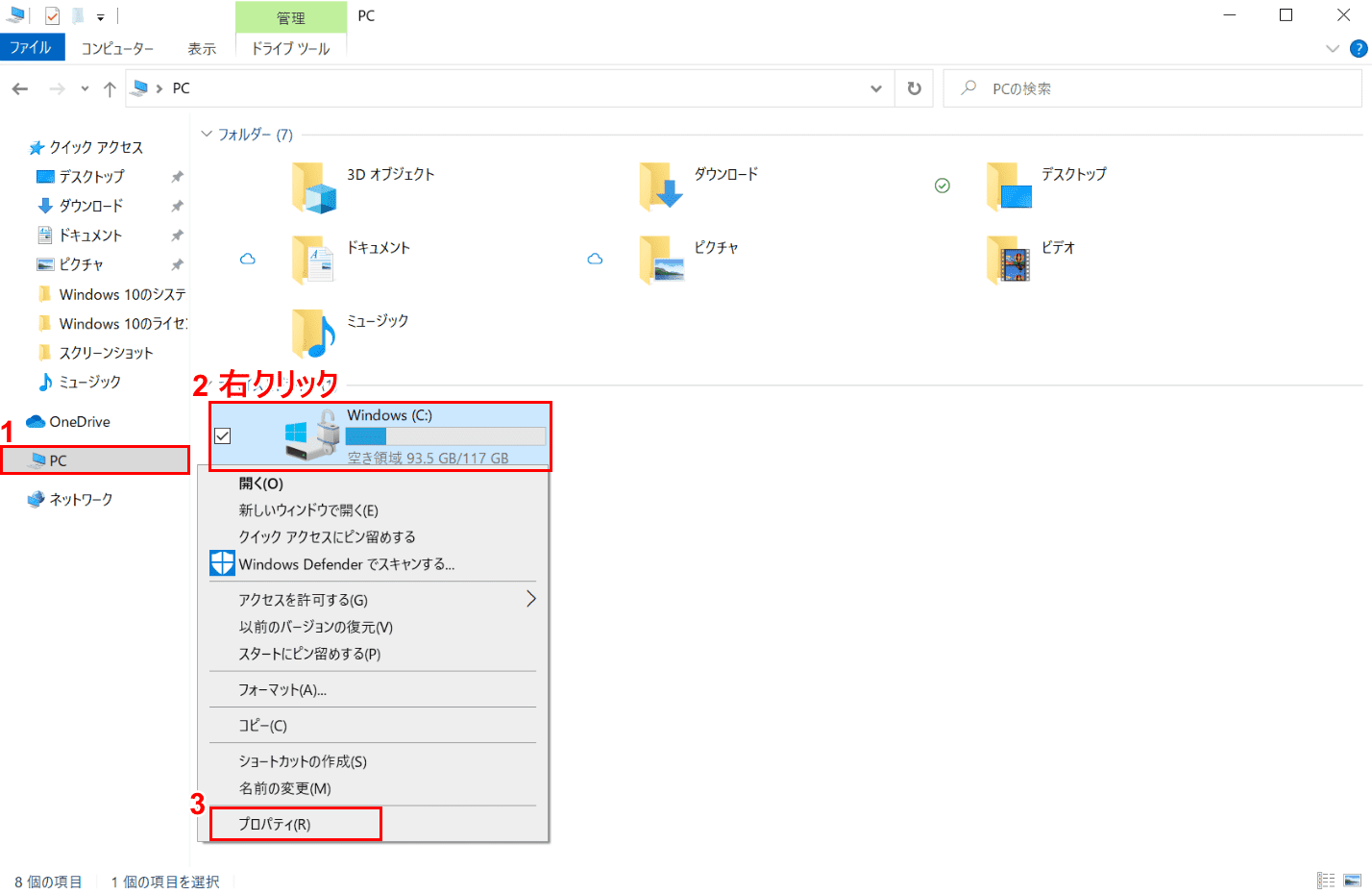Image resolution: width=1372 pixels, height=894 pixels.
Task: Open the 3D オブジェクト folder icon
Action: coord(314,187)
